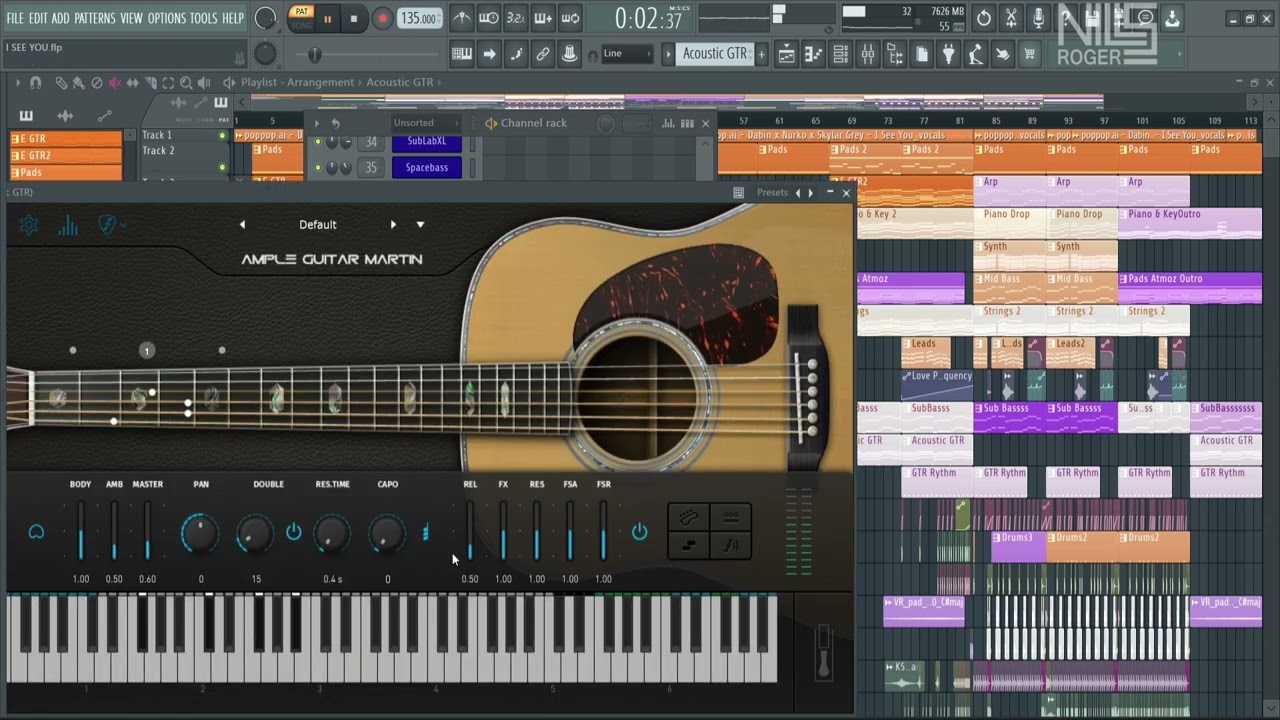
Task: Adjust the AMB slider
Action: pos(114,531)
